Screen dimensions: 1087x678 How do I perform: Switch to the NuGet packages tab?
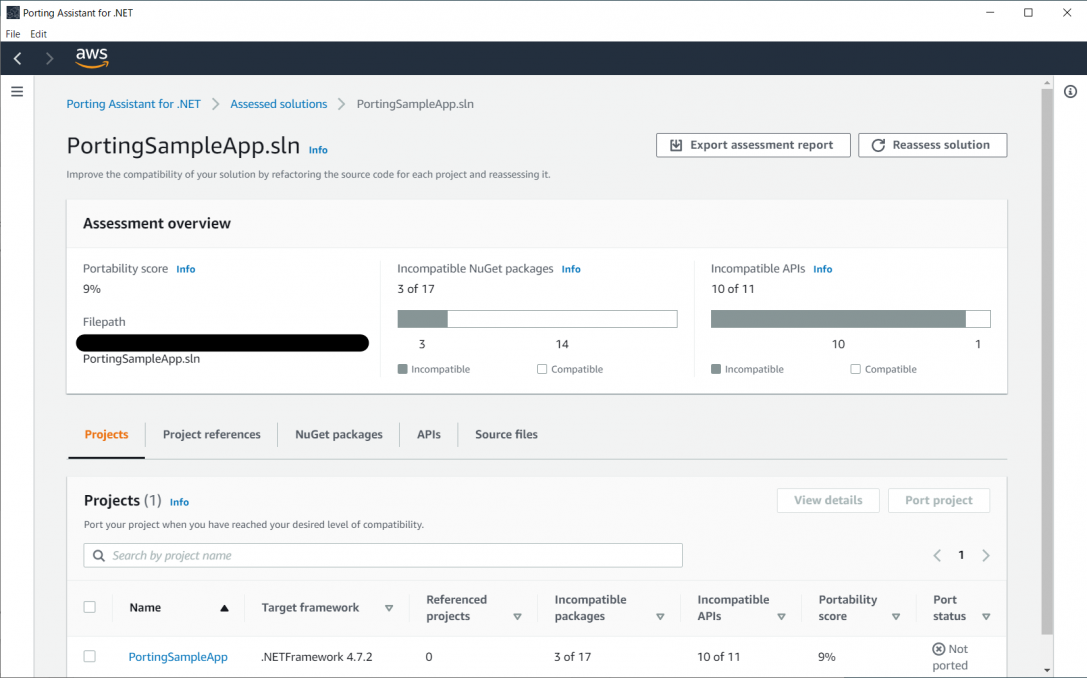coord(338,435)
